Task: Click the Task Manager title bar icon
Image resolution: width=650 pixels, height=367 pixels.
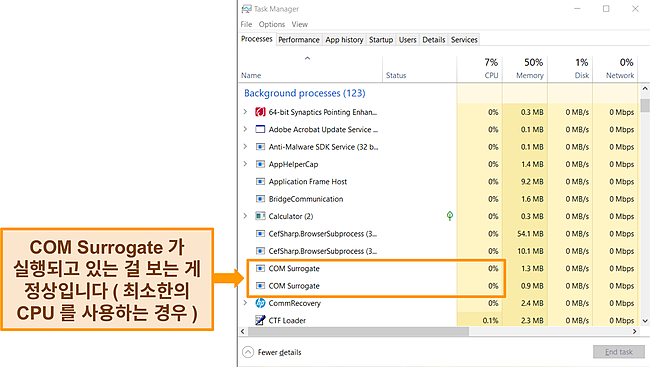Action: click(x=247, y=9)
